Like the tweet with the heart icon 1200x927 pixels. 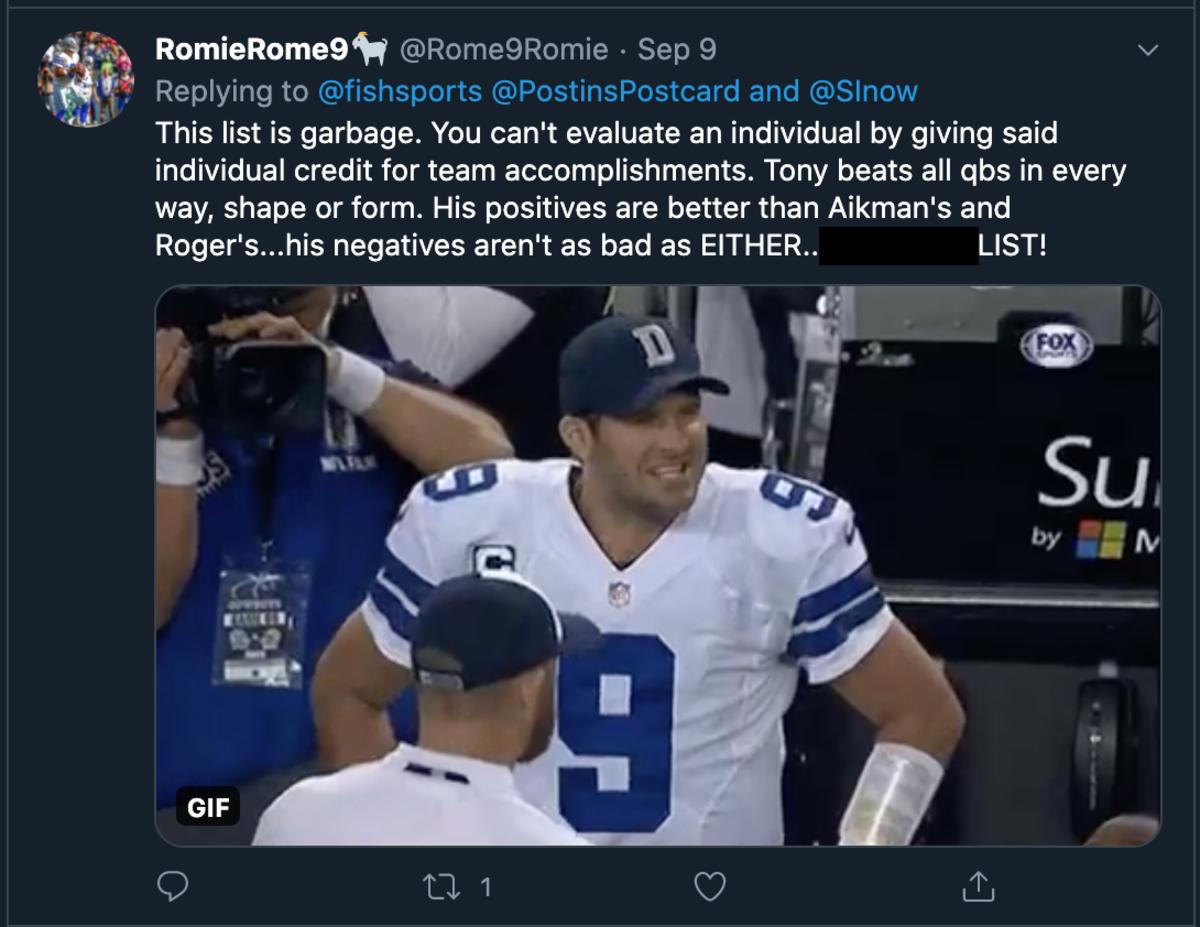(709, 885)
